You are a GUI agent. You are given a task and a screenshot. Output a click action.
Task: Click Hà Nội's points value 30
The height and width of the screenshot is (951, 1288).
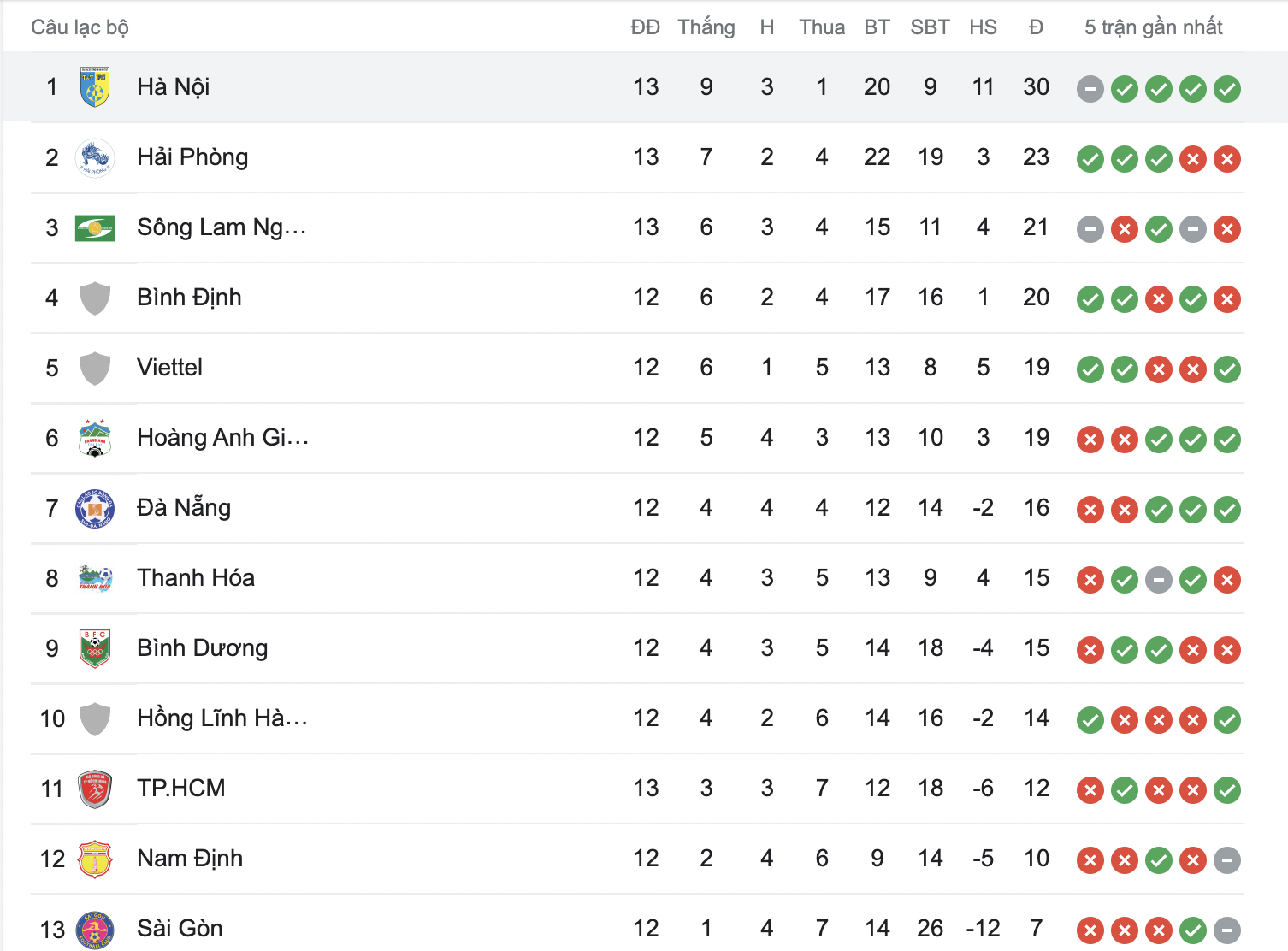(1036, 87)
